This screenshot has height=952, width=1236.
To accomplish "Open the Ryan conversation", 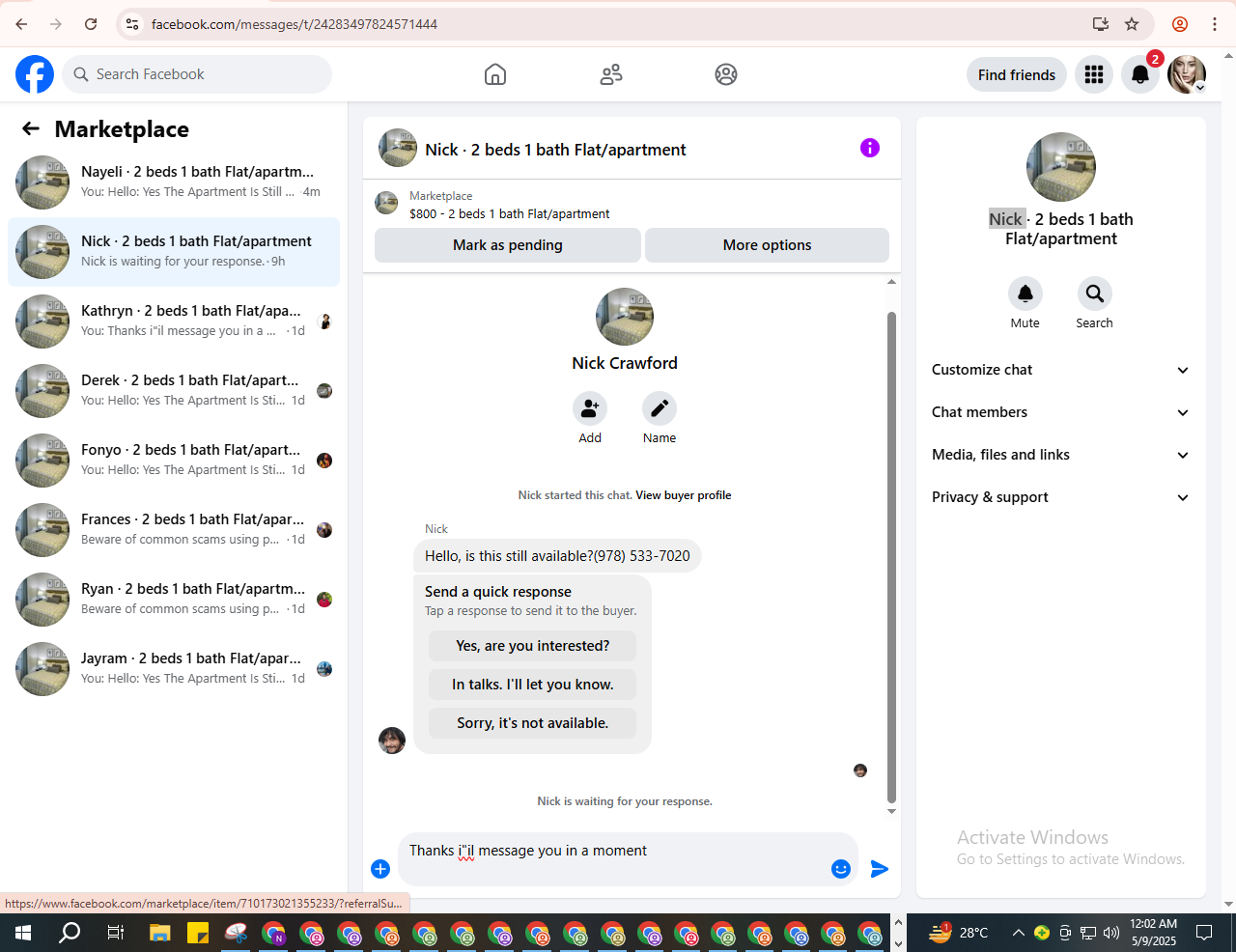I will (x=174, y=600).
